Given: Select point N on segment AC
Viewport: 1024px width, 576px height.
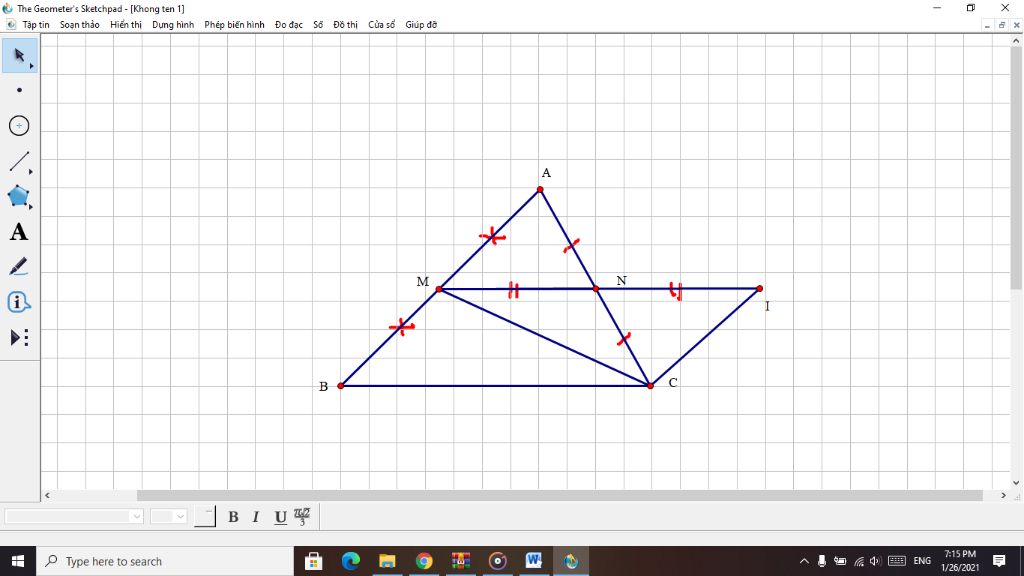Looking at the screenshot, I should (596, 288).
